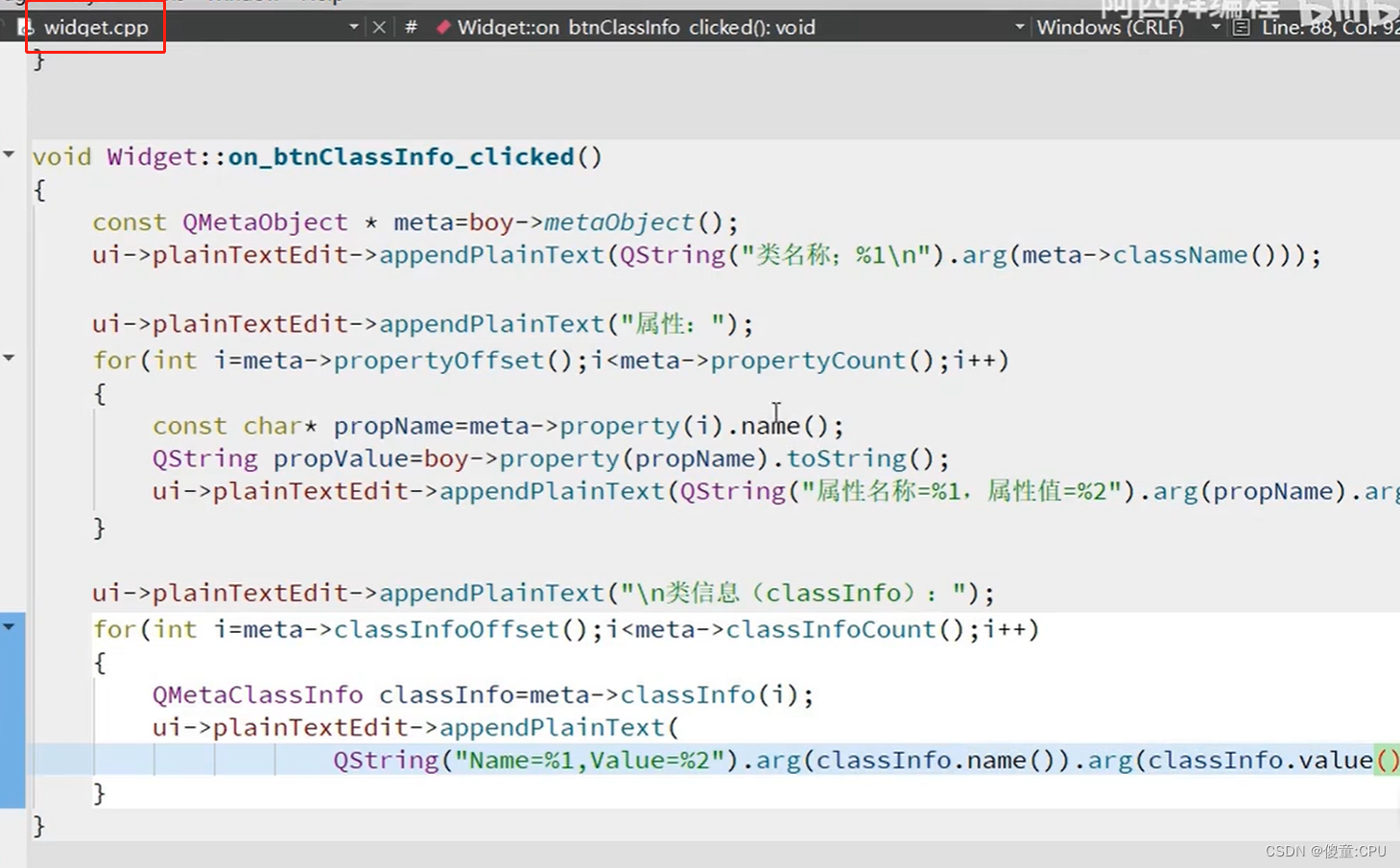Viewport: 1400px width, 868px height.
Task: Click the QMetaObject type in the code
Action: (266, 222)
